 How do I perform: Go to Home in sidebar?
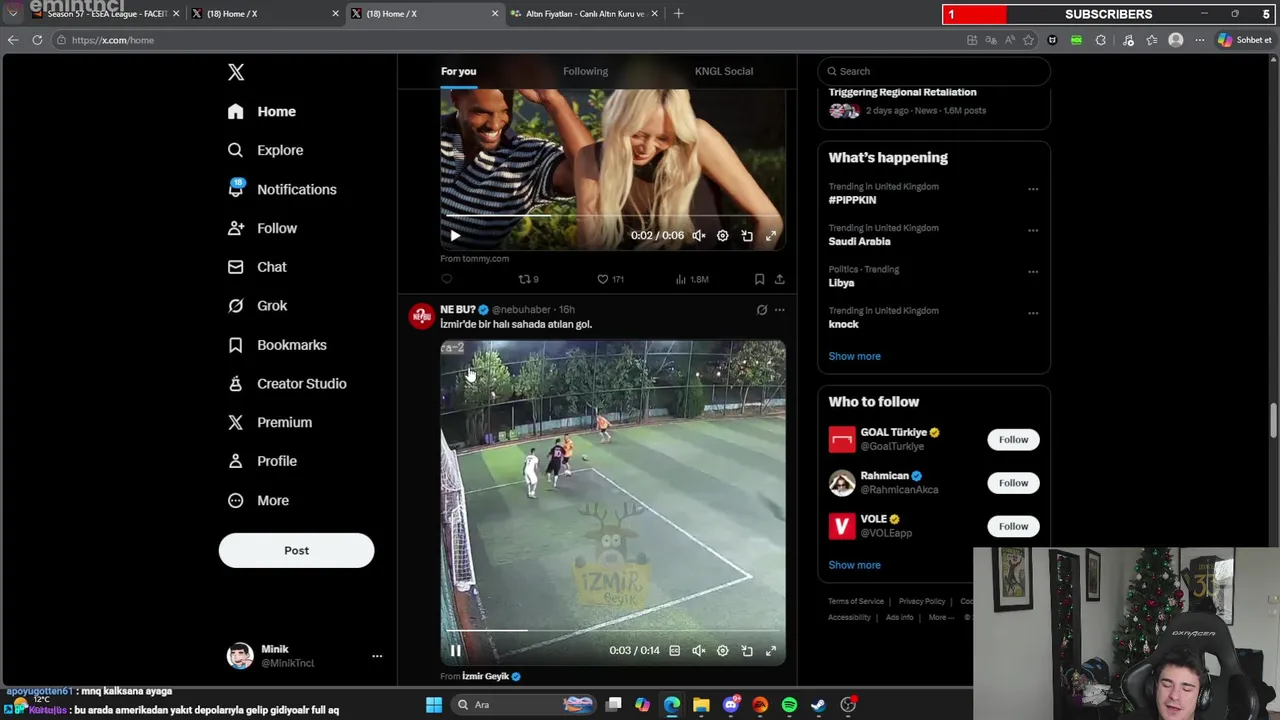[x=262, y=112]
